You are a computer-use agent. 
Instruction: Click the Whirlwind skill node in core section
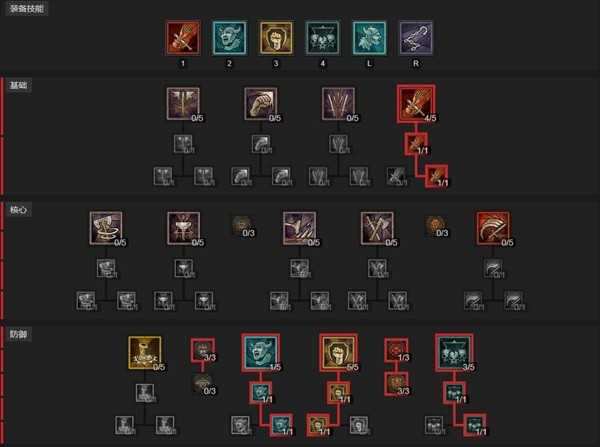click(106, 228)
